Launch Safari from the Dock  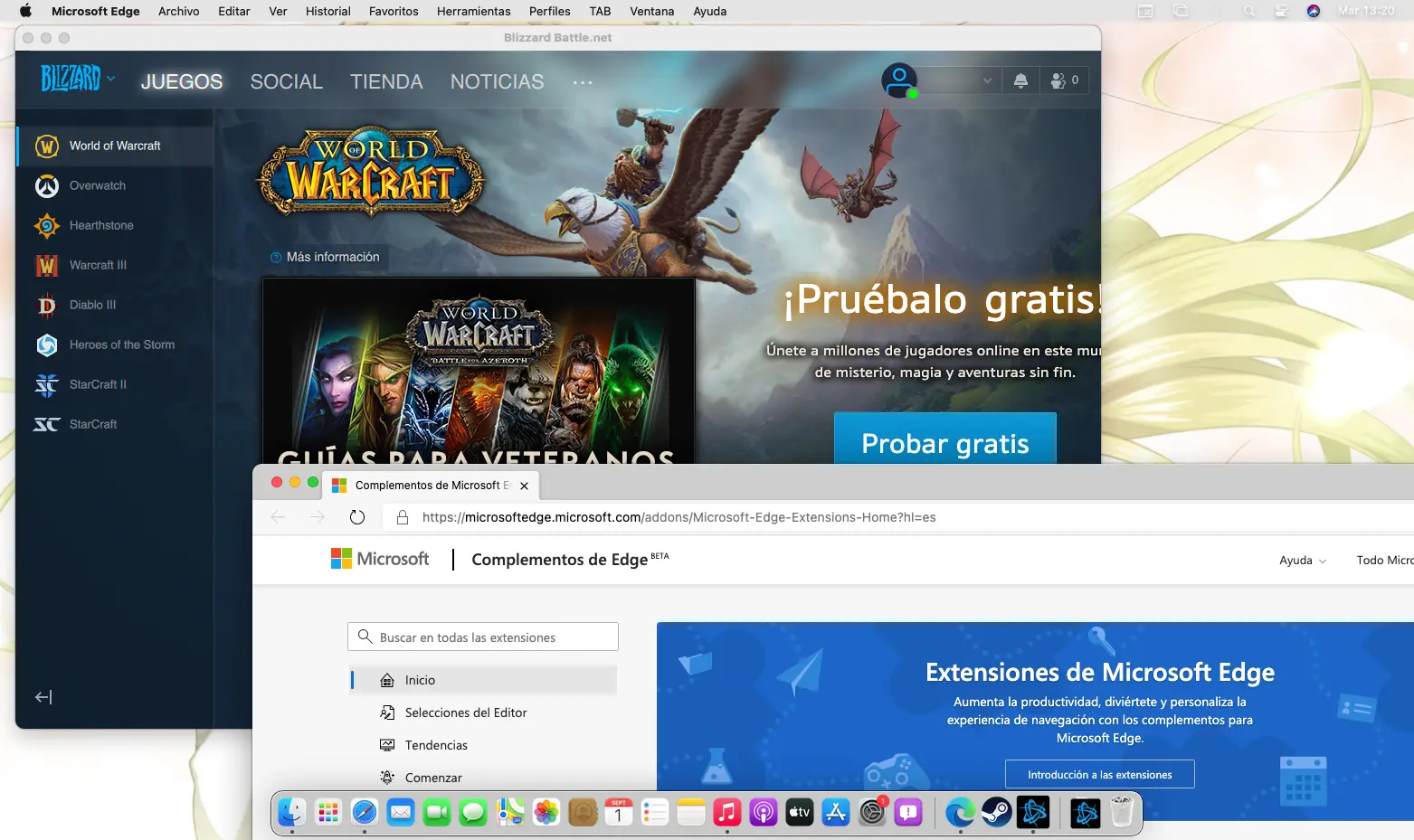pyautogui.click(x=365, y=812)
